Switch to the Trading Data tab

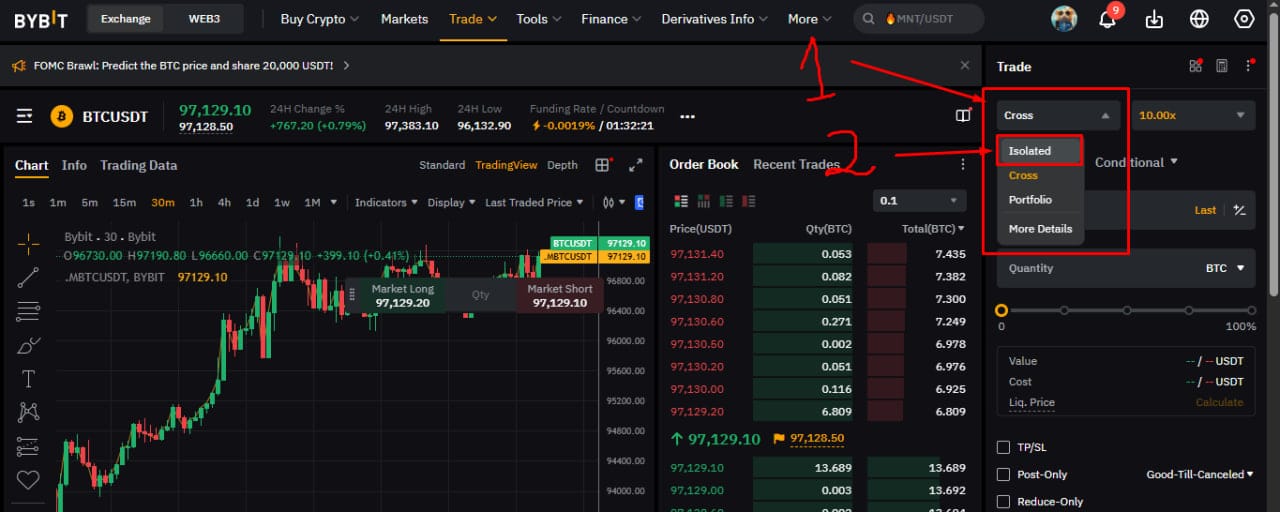point(138,165)
